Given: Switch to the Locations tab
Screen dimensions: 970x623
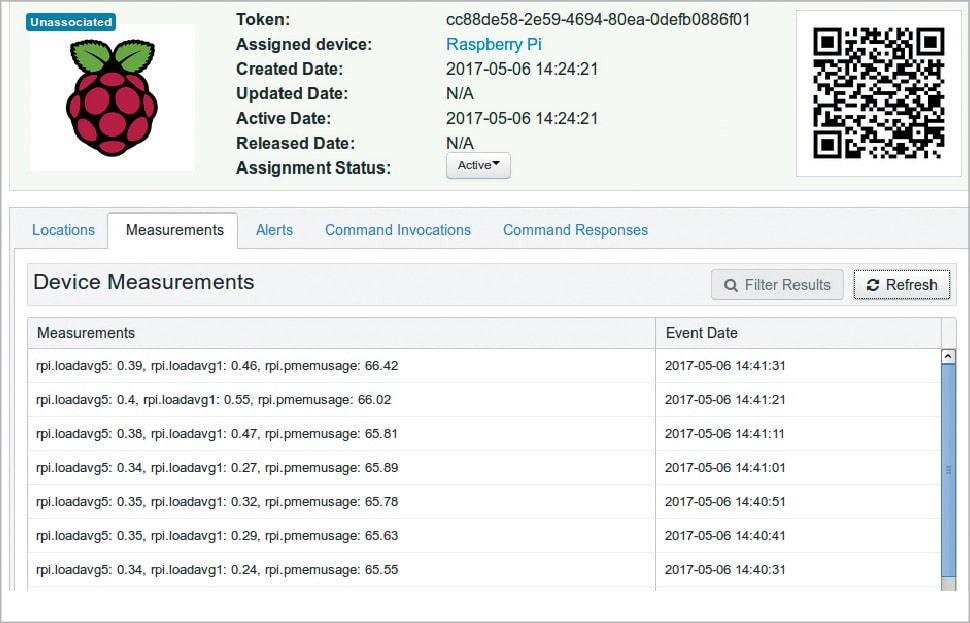Looking at the screenshot, I should [63, 230].
